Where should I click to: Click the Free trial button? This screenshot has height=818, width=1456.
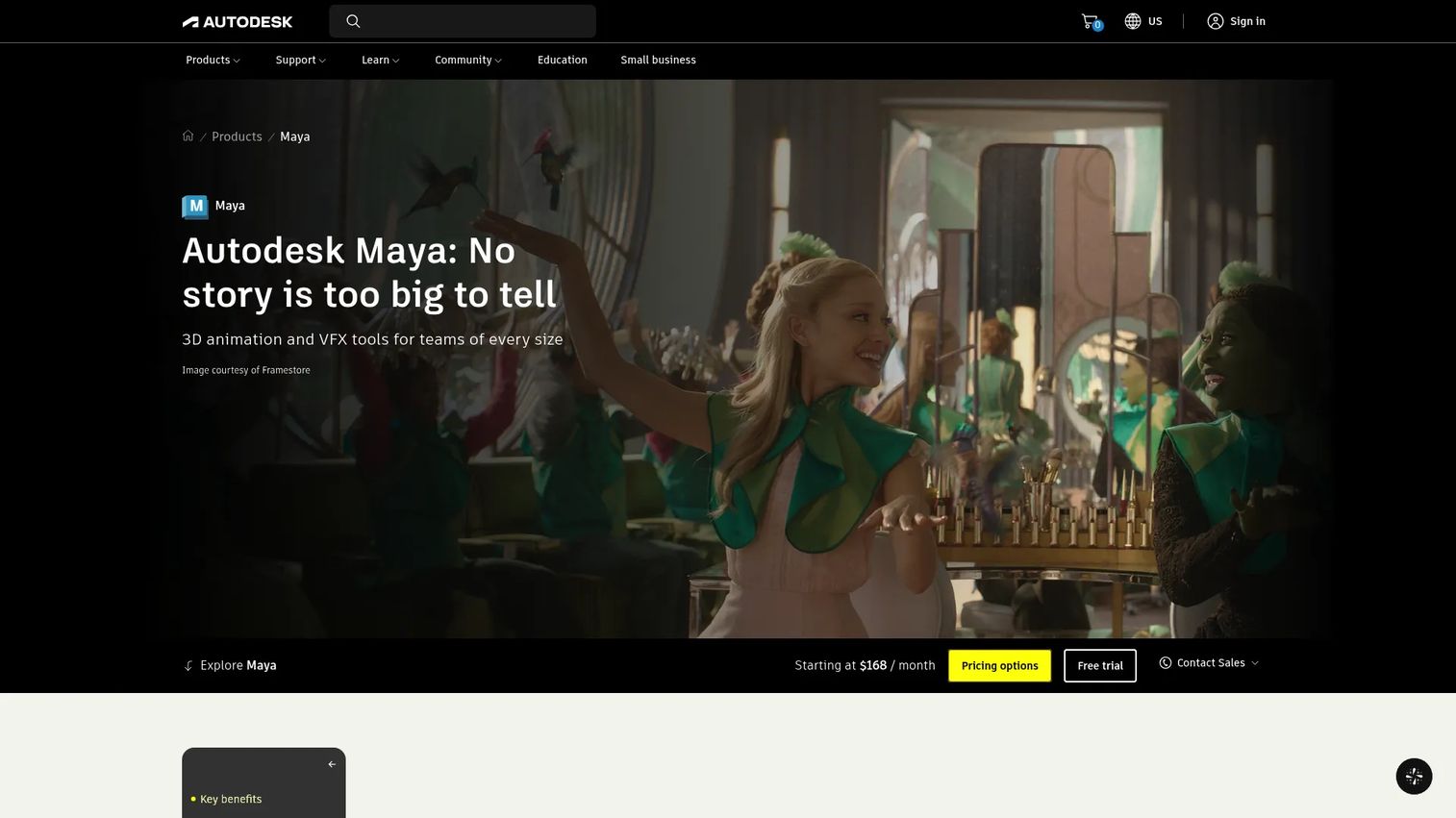pyautogui.click(x=1100, y=665)
